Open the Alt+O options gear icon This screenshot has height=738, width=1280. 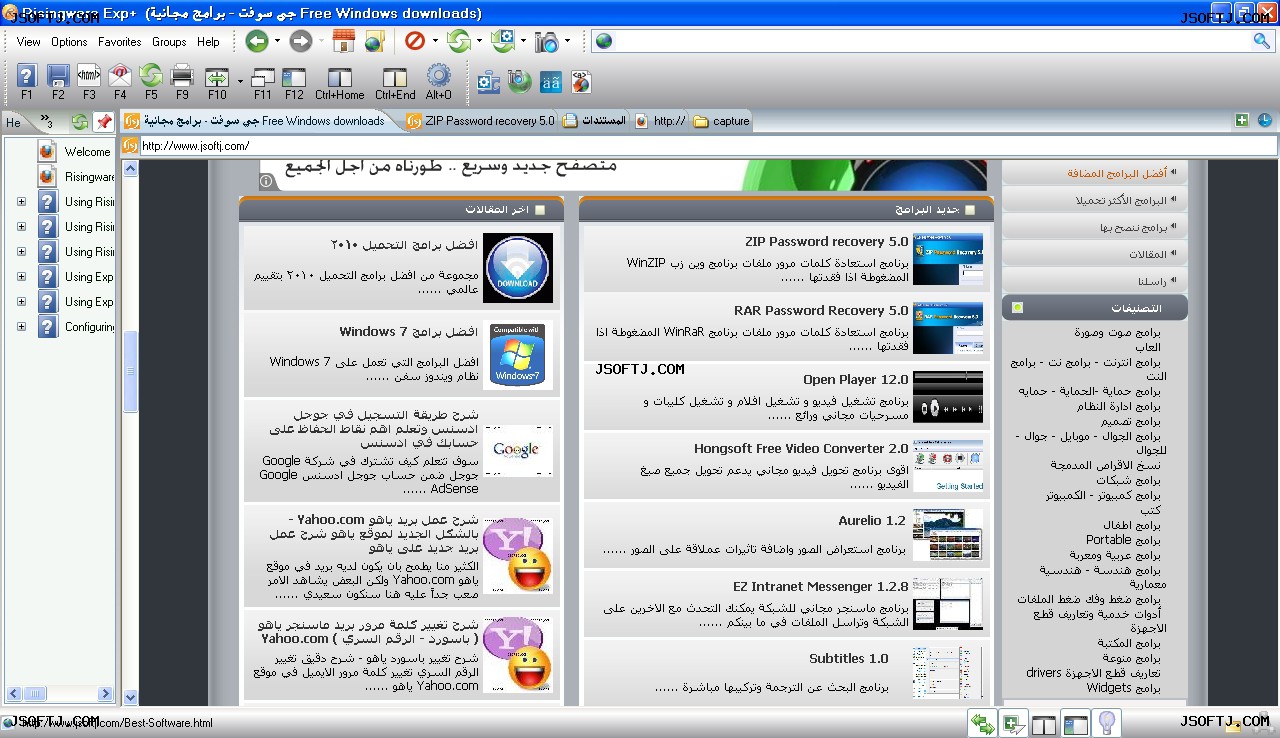[x=439, y=76]
